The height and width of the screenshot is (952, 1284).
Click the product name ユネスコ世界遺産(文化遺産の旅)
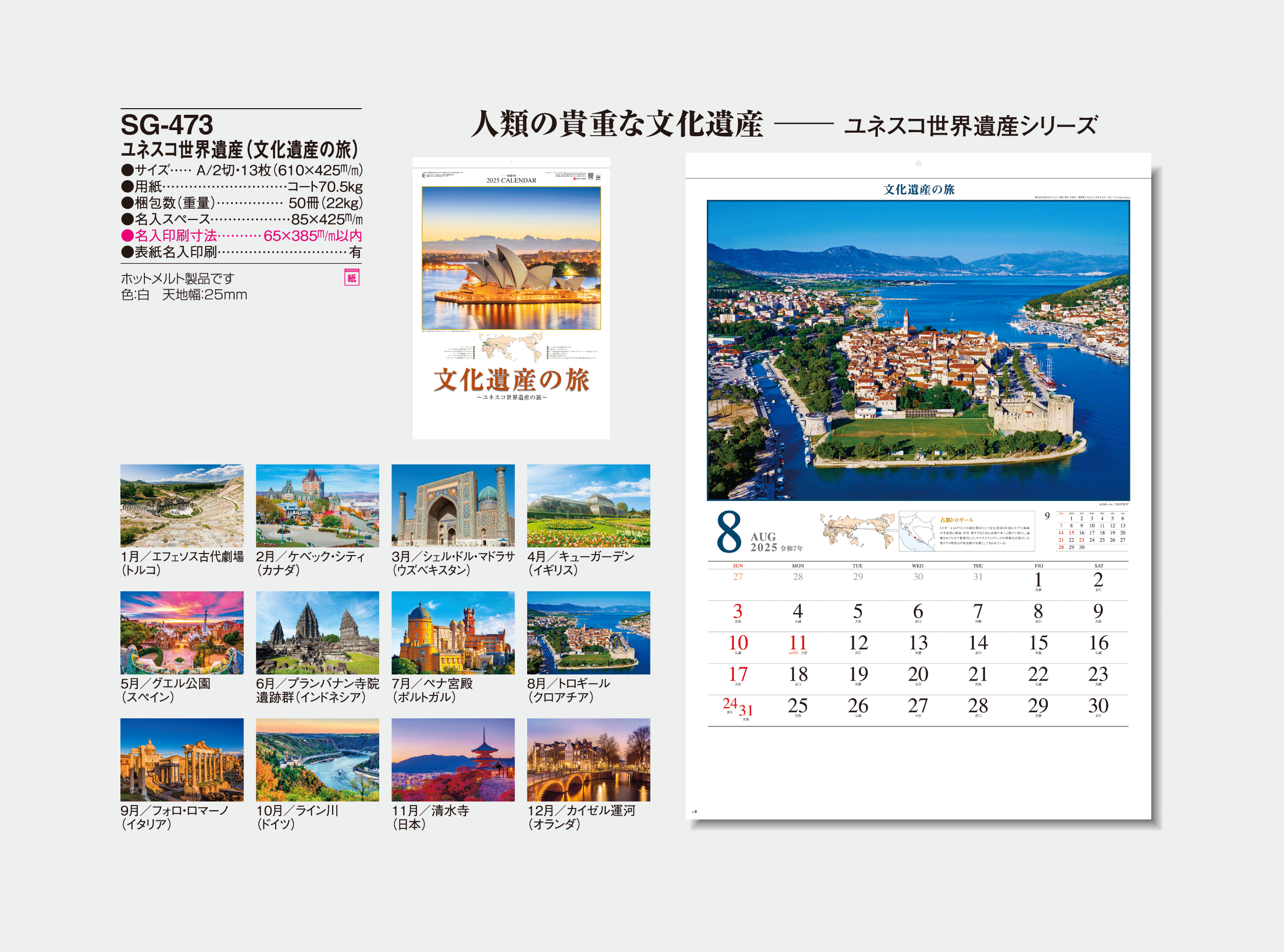(x=240, y=150)
